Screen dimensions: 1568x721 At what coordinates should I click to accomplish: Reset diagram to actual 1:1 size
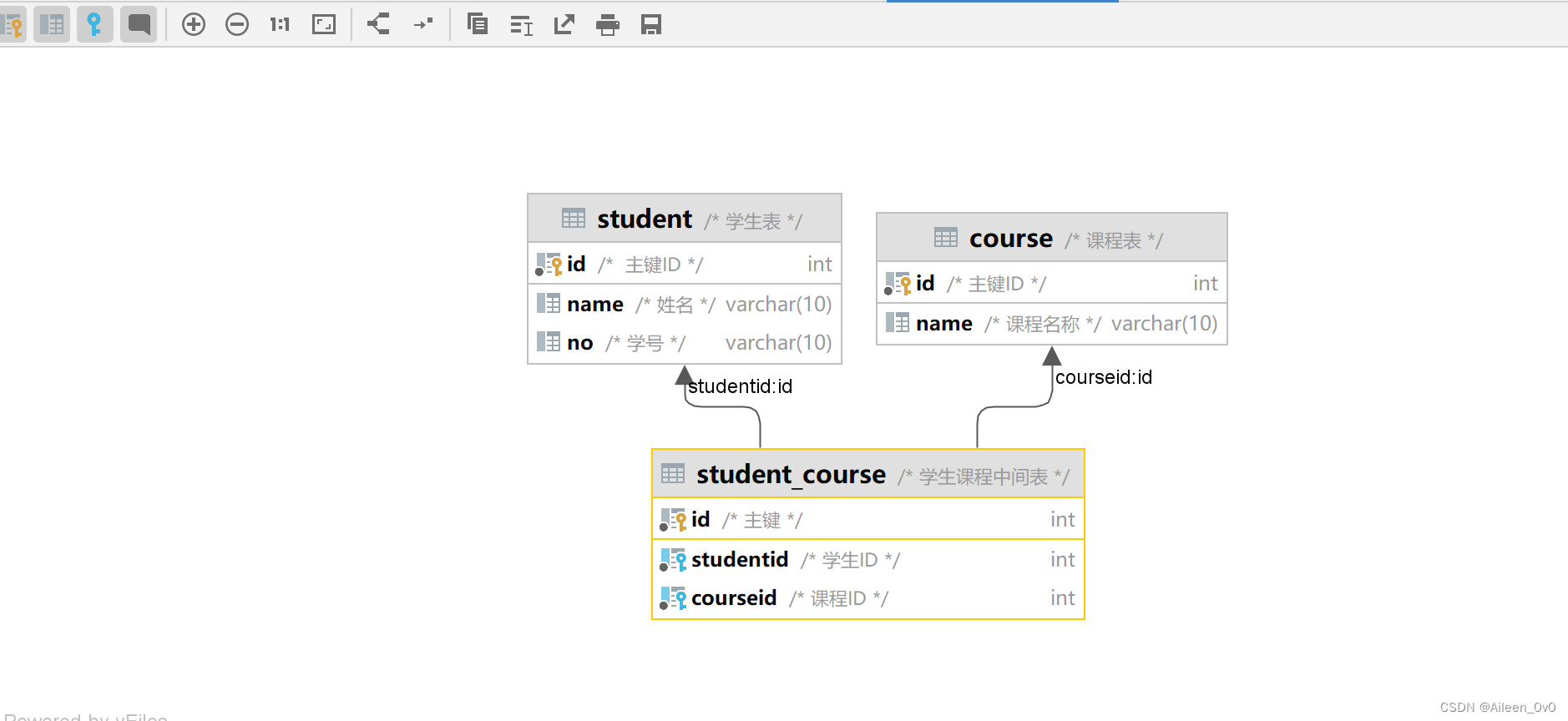click(280, 25)
